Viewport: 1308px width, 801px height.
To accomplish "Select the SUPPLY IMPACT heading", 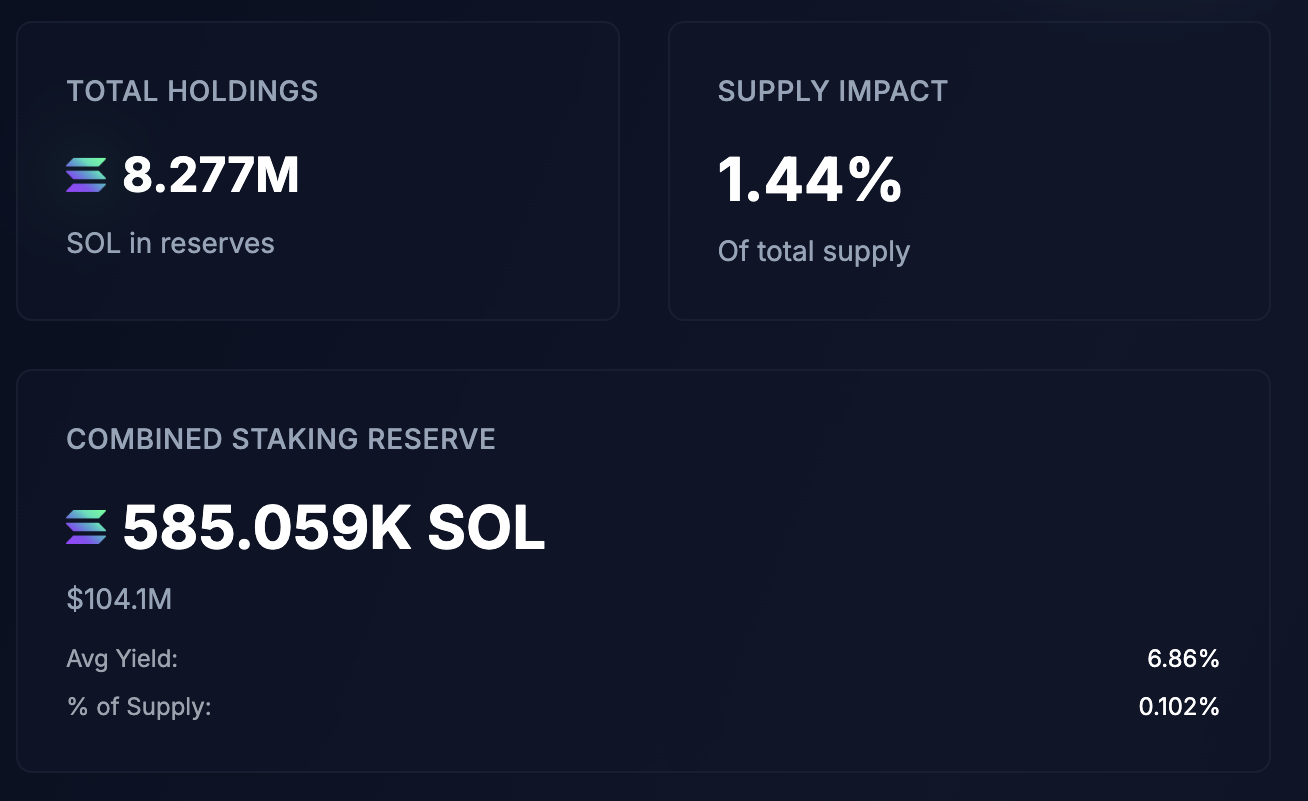I will [832, 91].
